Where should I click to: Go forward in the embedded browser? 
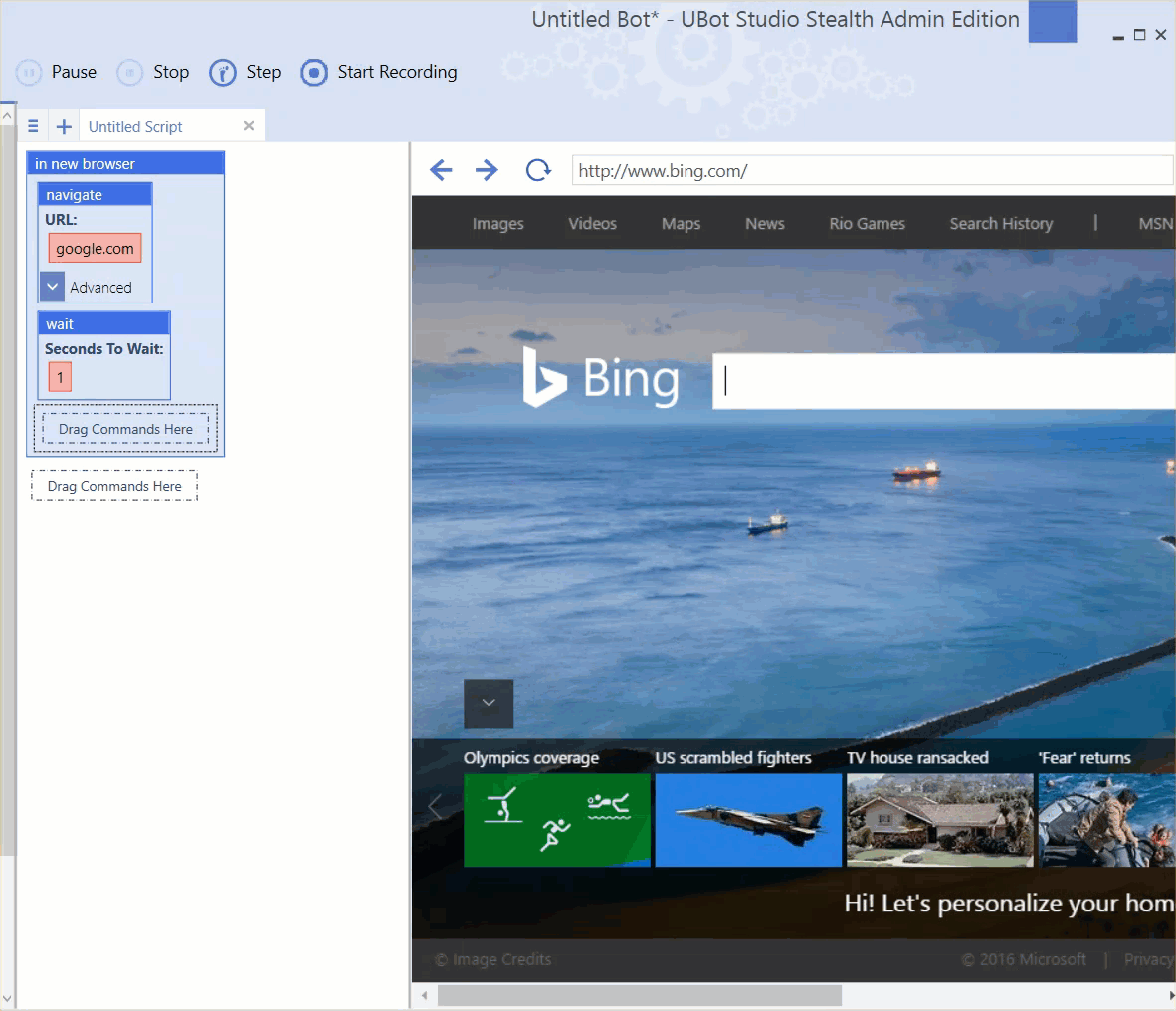(x=487, y=170)
